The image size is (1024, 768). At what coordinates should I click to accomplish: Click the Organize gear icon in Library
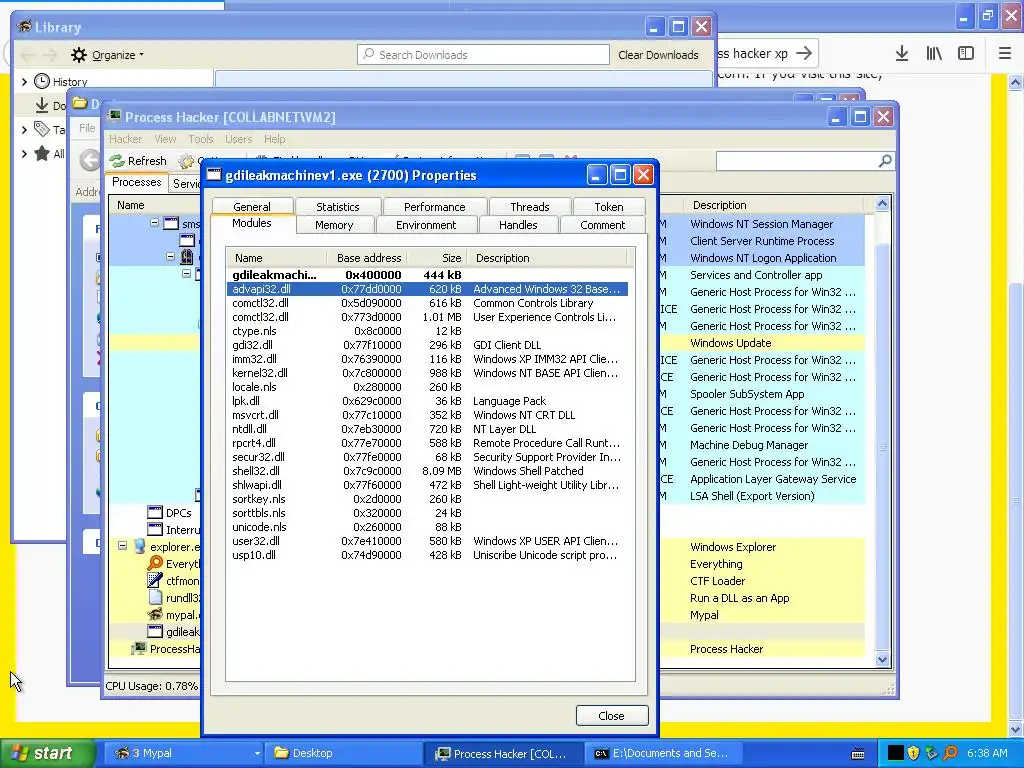coord(79,55)
